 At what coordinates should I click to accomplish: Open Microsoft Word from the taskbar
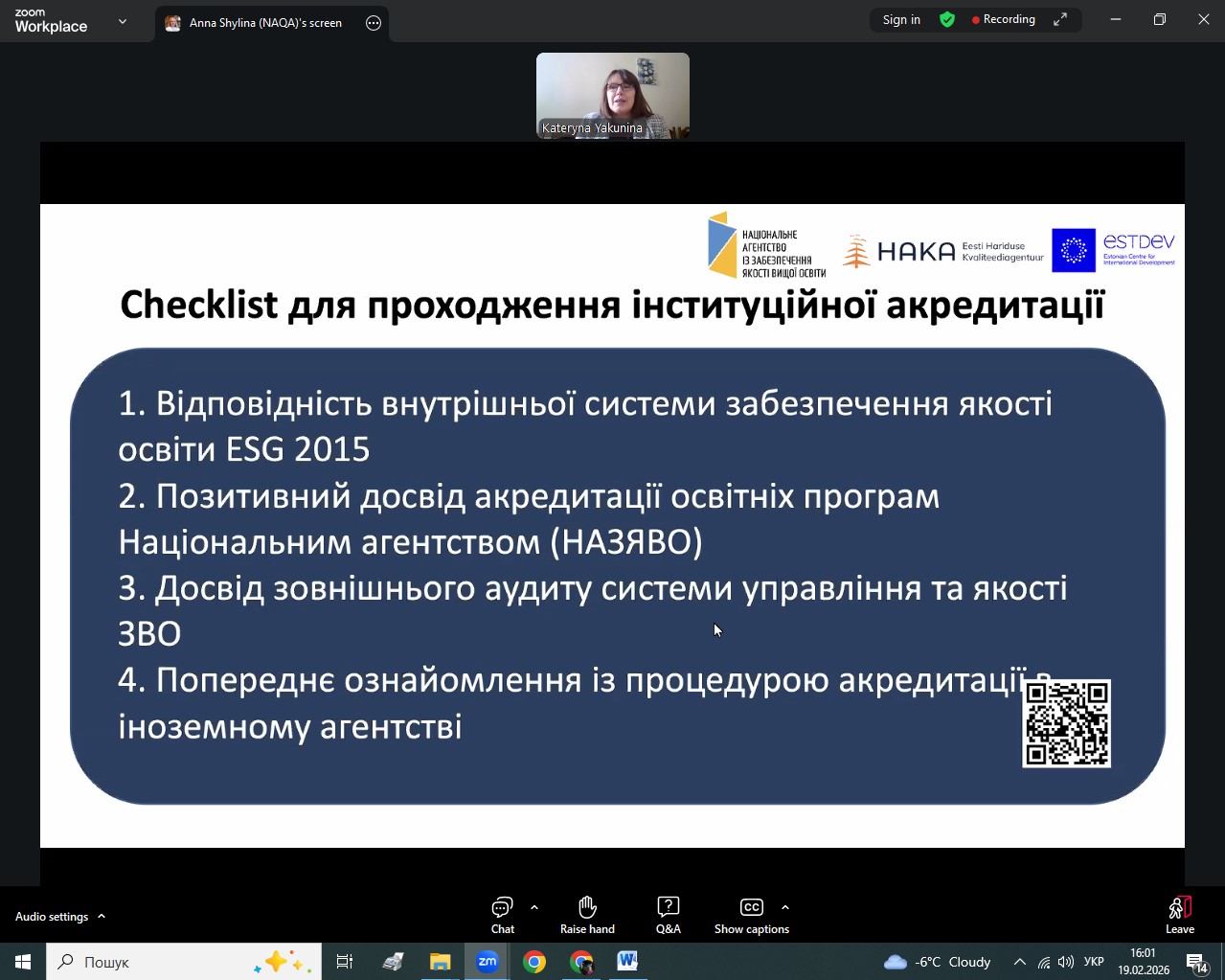[627, 962]
